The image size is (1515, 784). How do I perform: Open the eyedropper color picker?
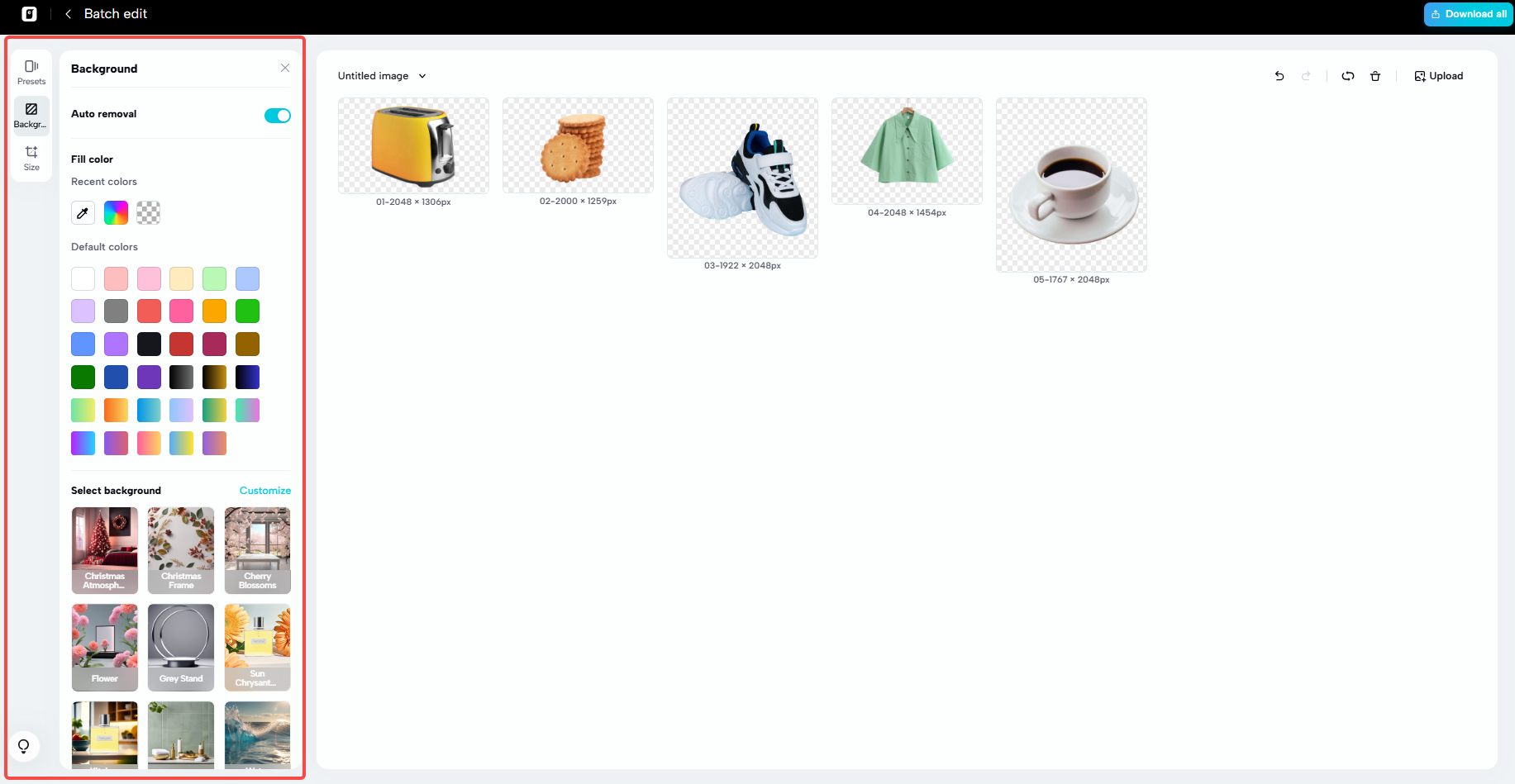tap(83, 212)
